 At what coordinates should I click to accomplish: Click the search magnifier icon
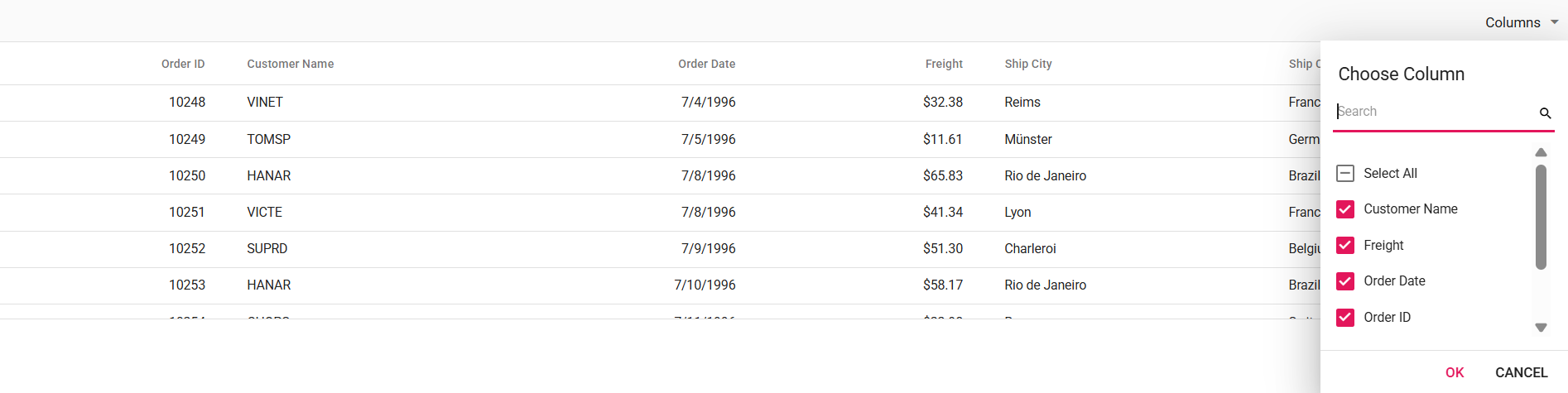point(1545,113)
